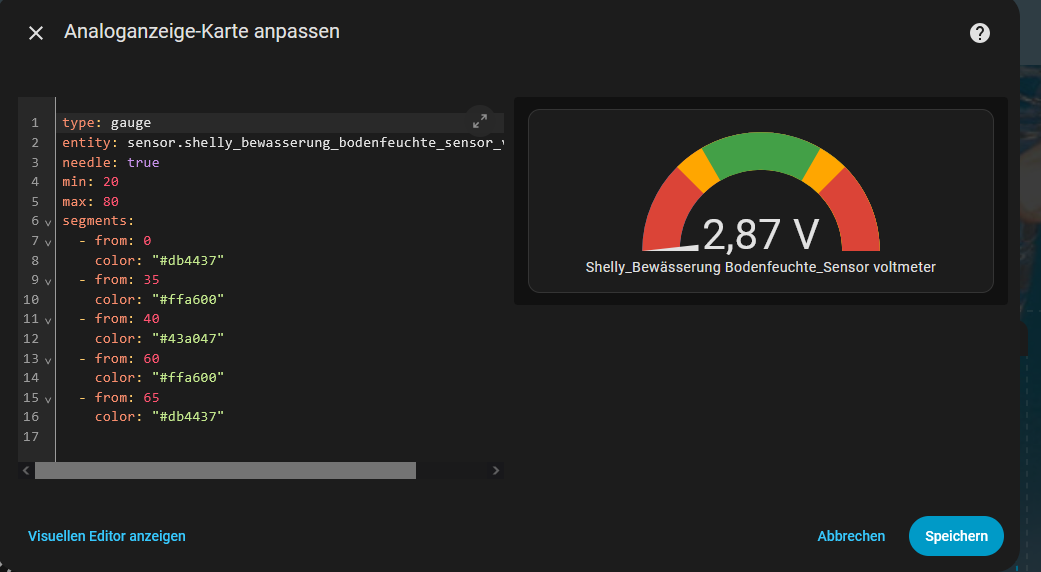
Task: Collapse the fold arrow on line 13
Action: click(48, 359)
